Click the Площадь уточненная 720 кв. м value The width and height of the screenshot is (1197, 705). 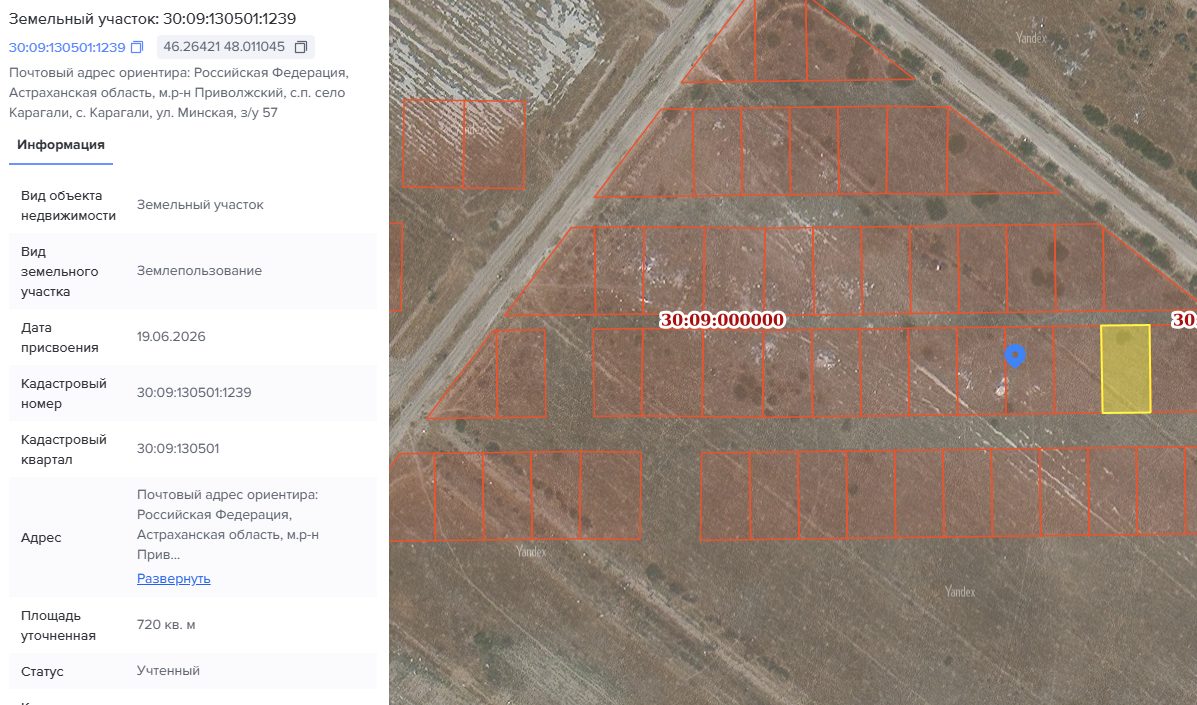[x=166, y=625]
